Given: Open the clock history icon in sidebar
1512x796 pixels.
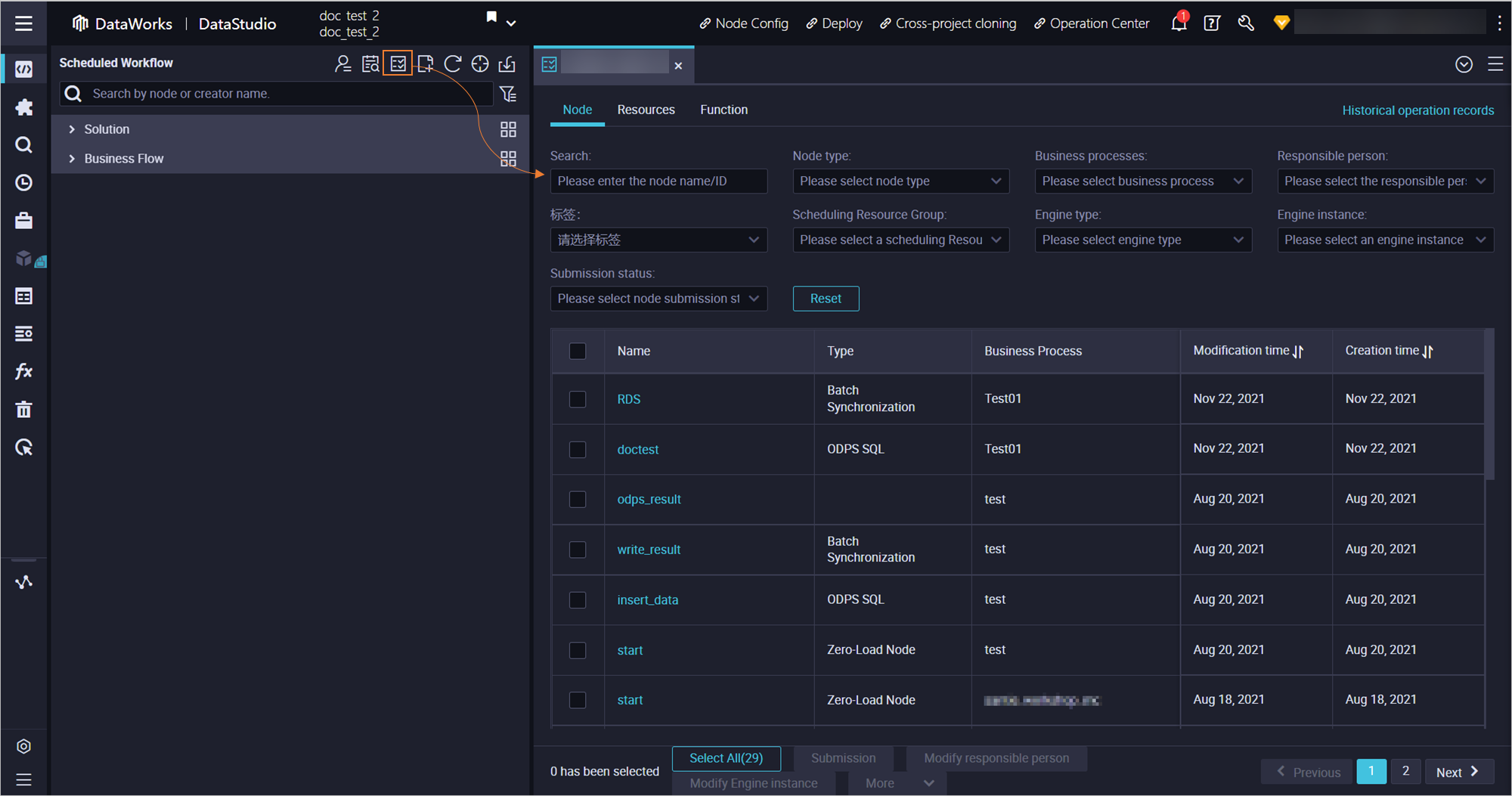Looking at the screenshot, I should 23,182.
